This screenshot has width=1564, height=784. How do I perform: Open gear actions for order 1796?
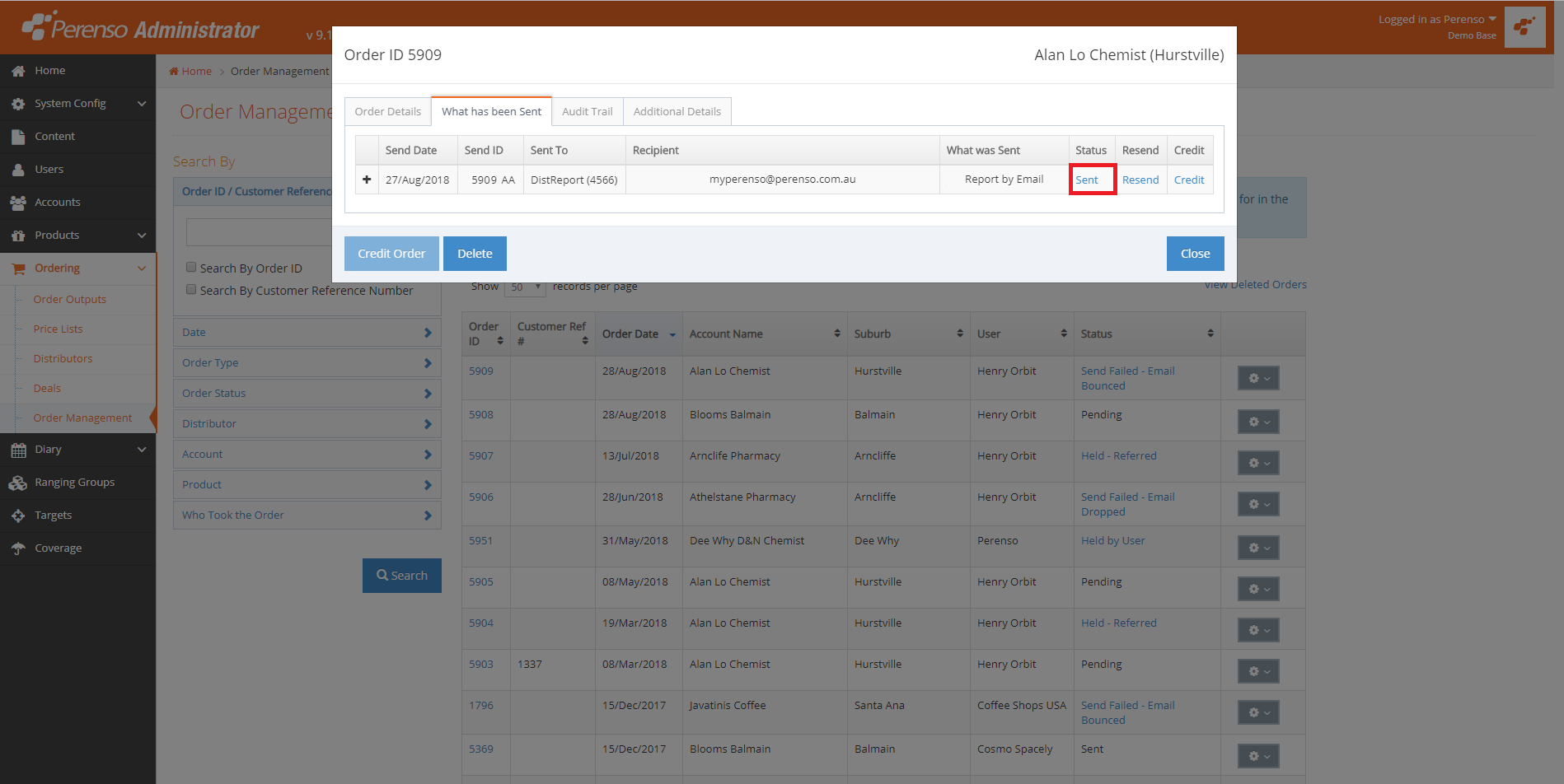(x=1258, y=712)
